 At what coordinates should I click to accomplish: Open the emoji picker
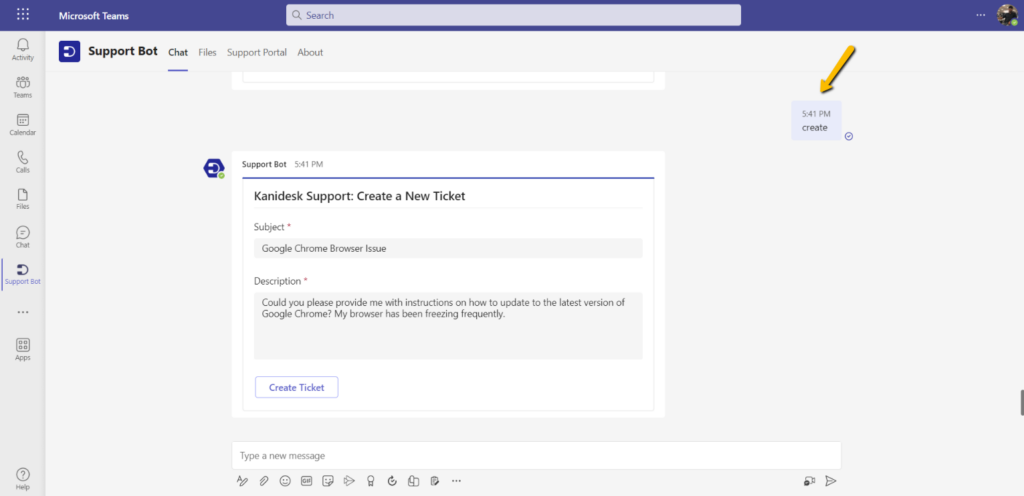285,481
